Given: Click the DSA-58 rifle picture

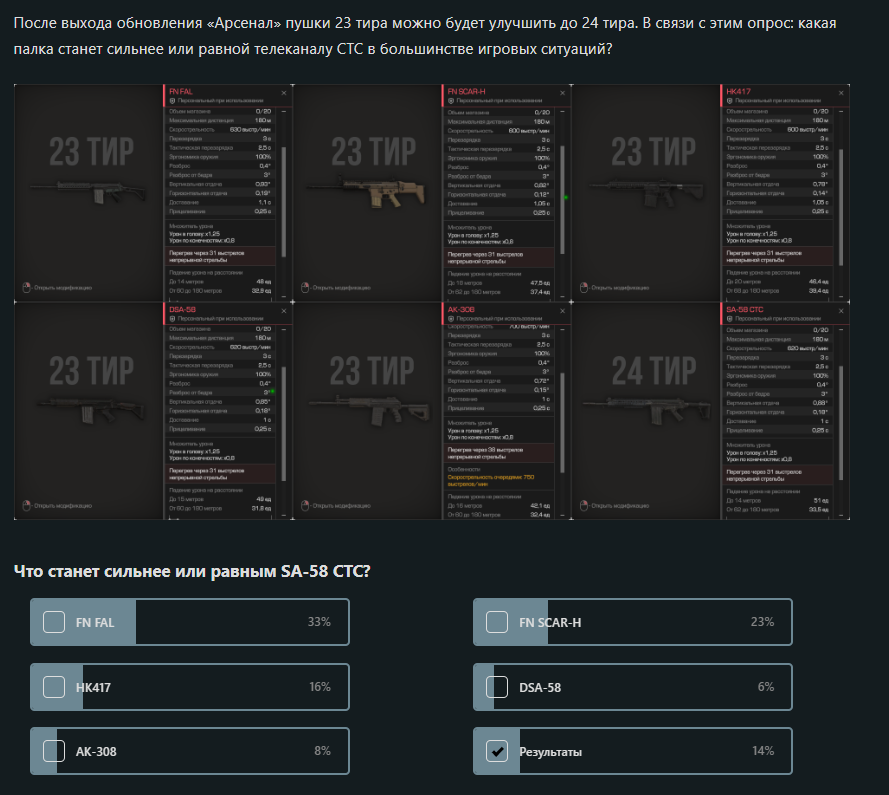Looking at the screenshot, I should coord(91,408).
